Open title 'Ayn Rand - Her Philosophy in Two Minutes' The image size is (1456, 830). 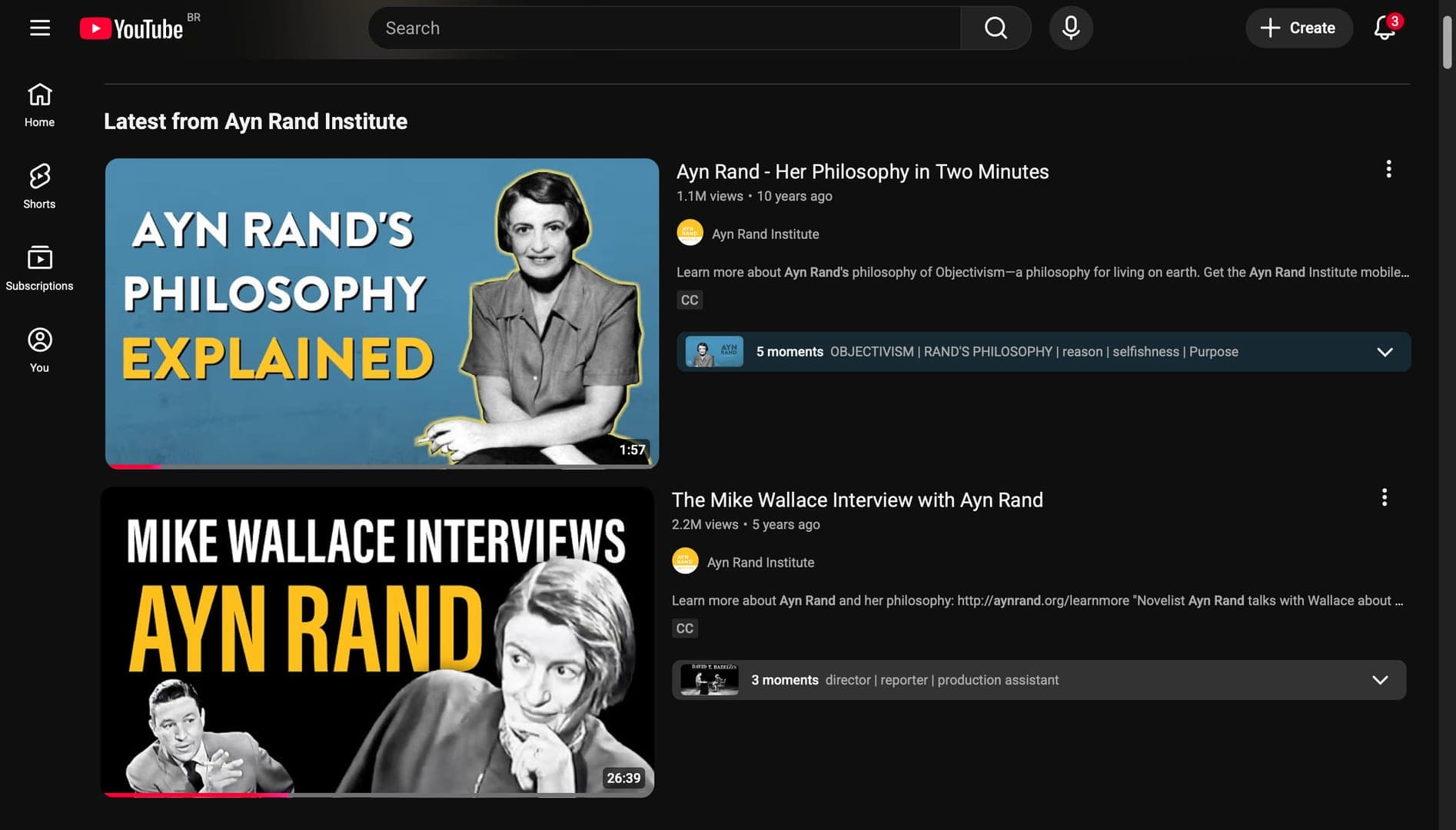point(863,171)
